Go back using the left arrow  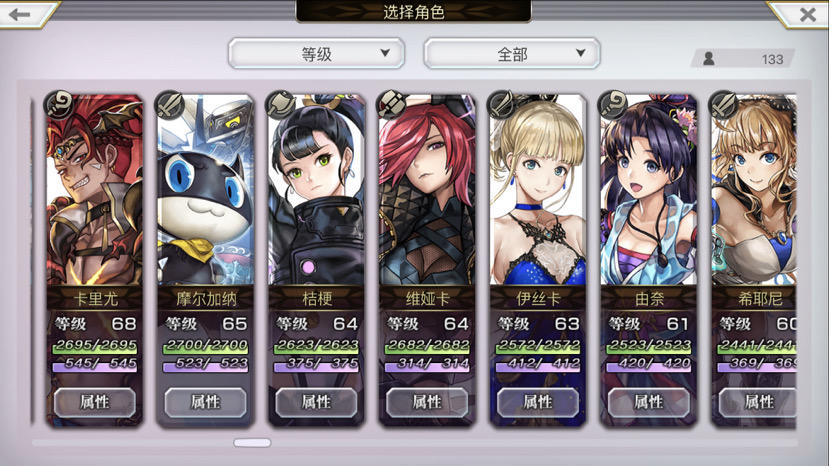click(x=20, y=14)
